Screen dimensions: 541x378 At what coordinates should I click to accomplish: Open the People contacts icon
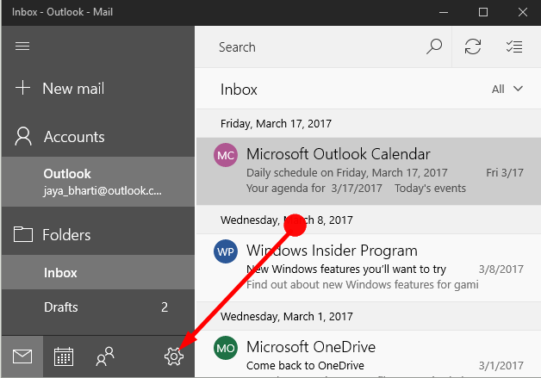pos(105,356)
